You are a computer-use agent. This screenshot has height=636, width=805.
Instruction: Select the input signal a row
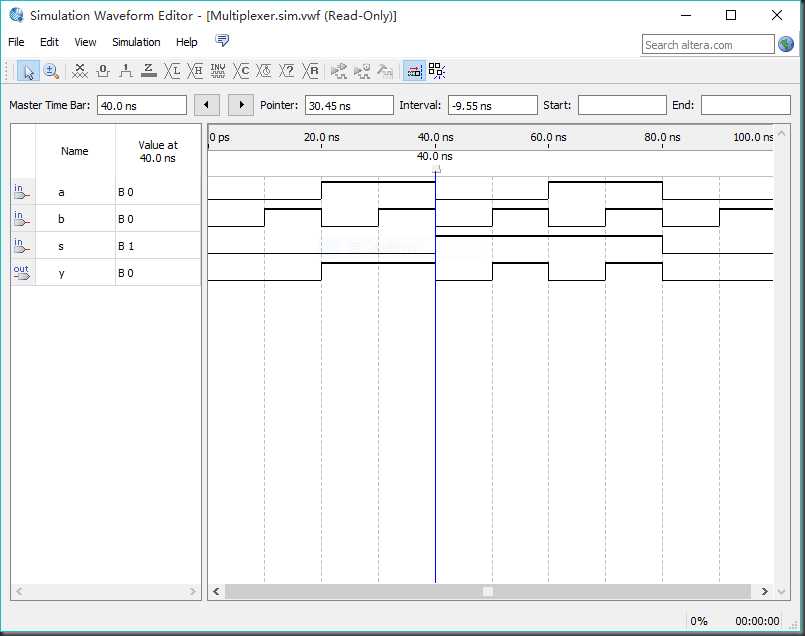(x=106, y=192)
